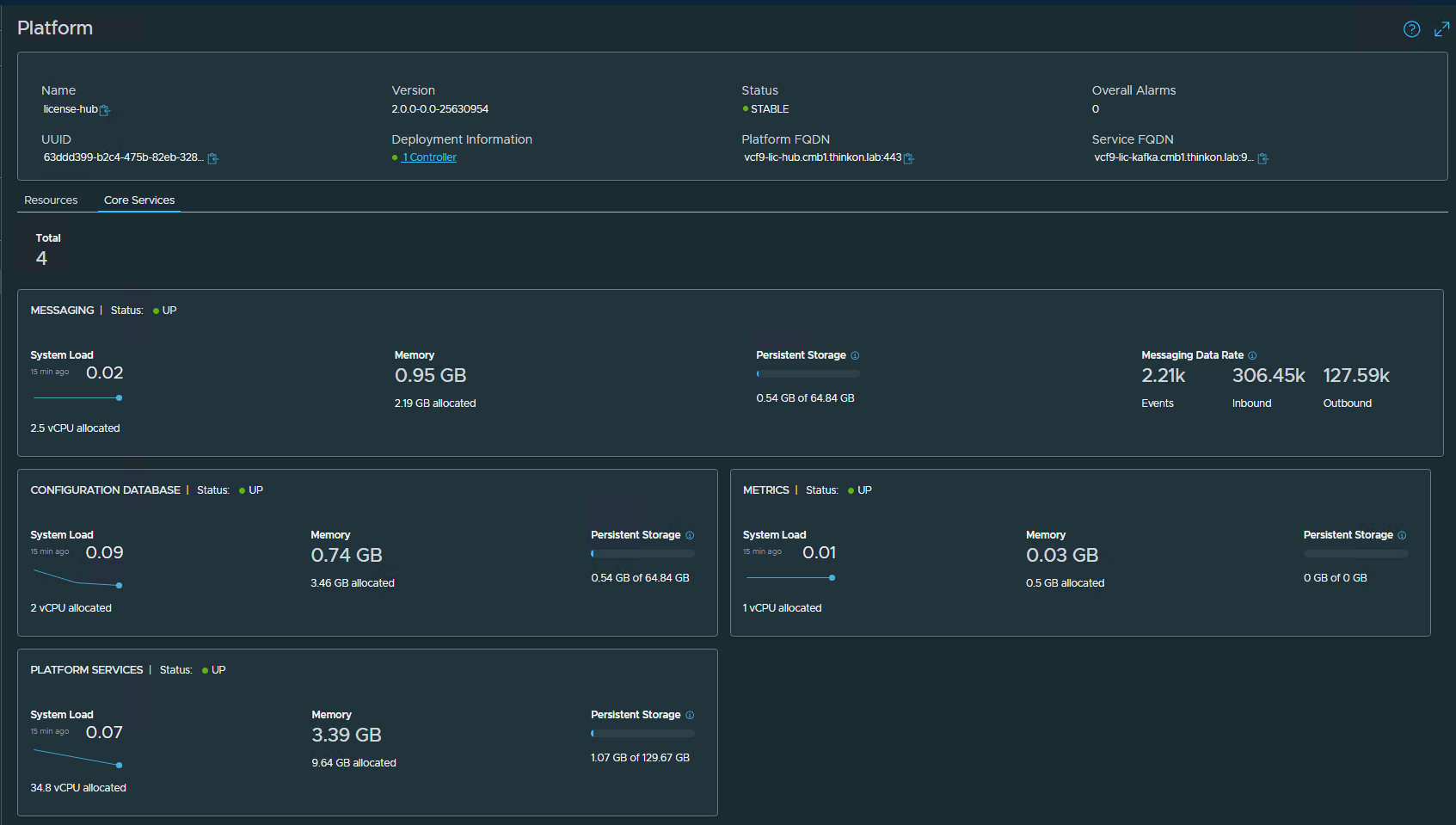The height and width of the screenshot is (825, 1456).
Task: Click the 2.21k Events value
Action: 1164,375
